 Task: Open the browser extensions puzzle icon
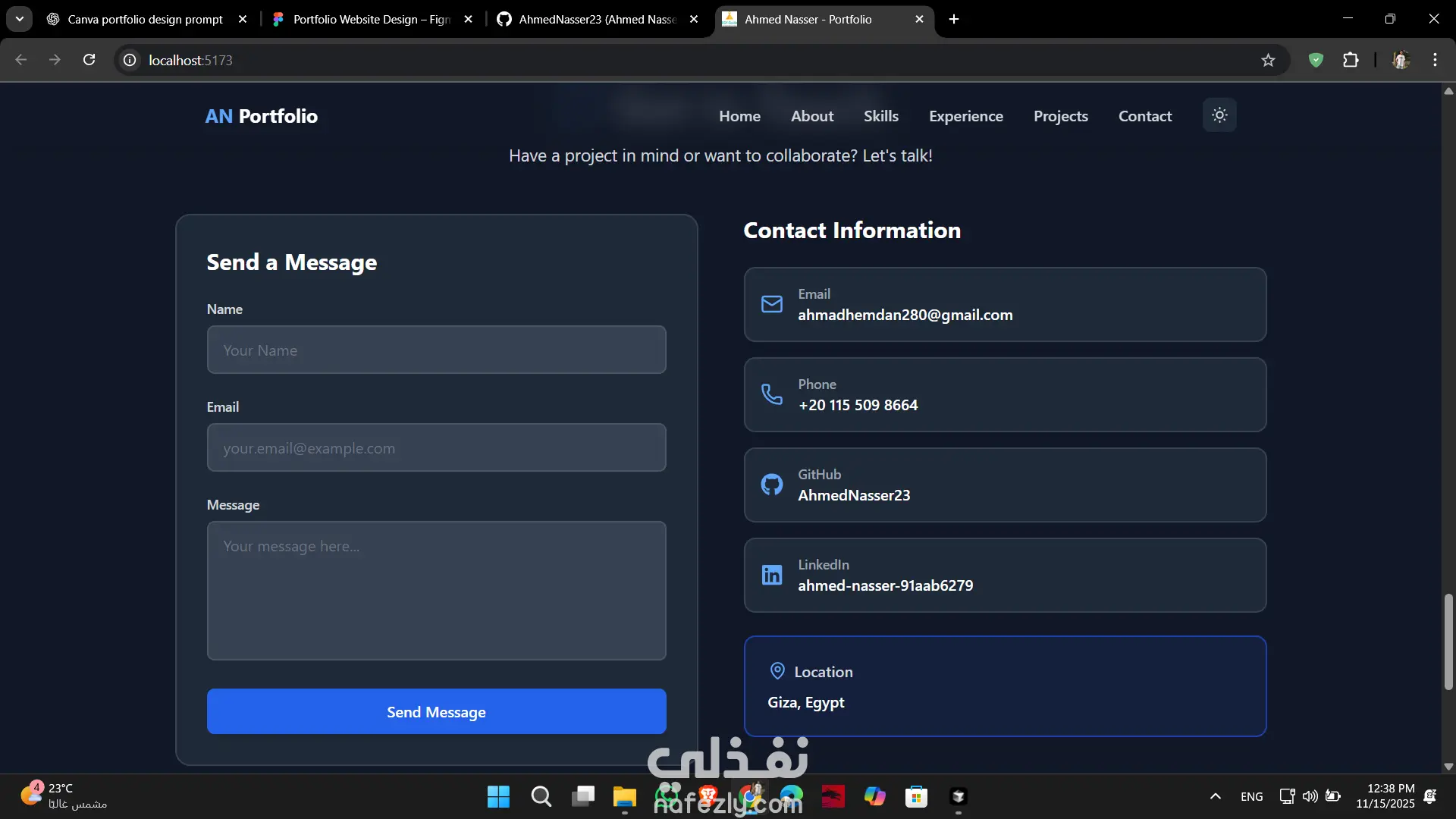pos(1351,60)
